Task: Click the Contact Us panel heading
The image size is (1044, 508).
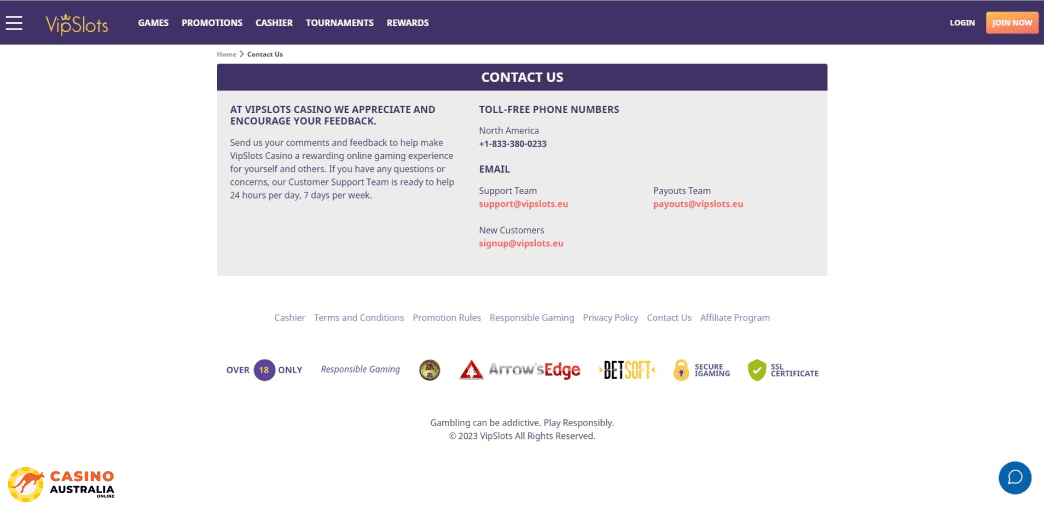Action: pos(522,77)
